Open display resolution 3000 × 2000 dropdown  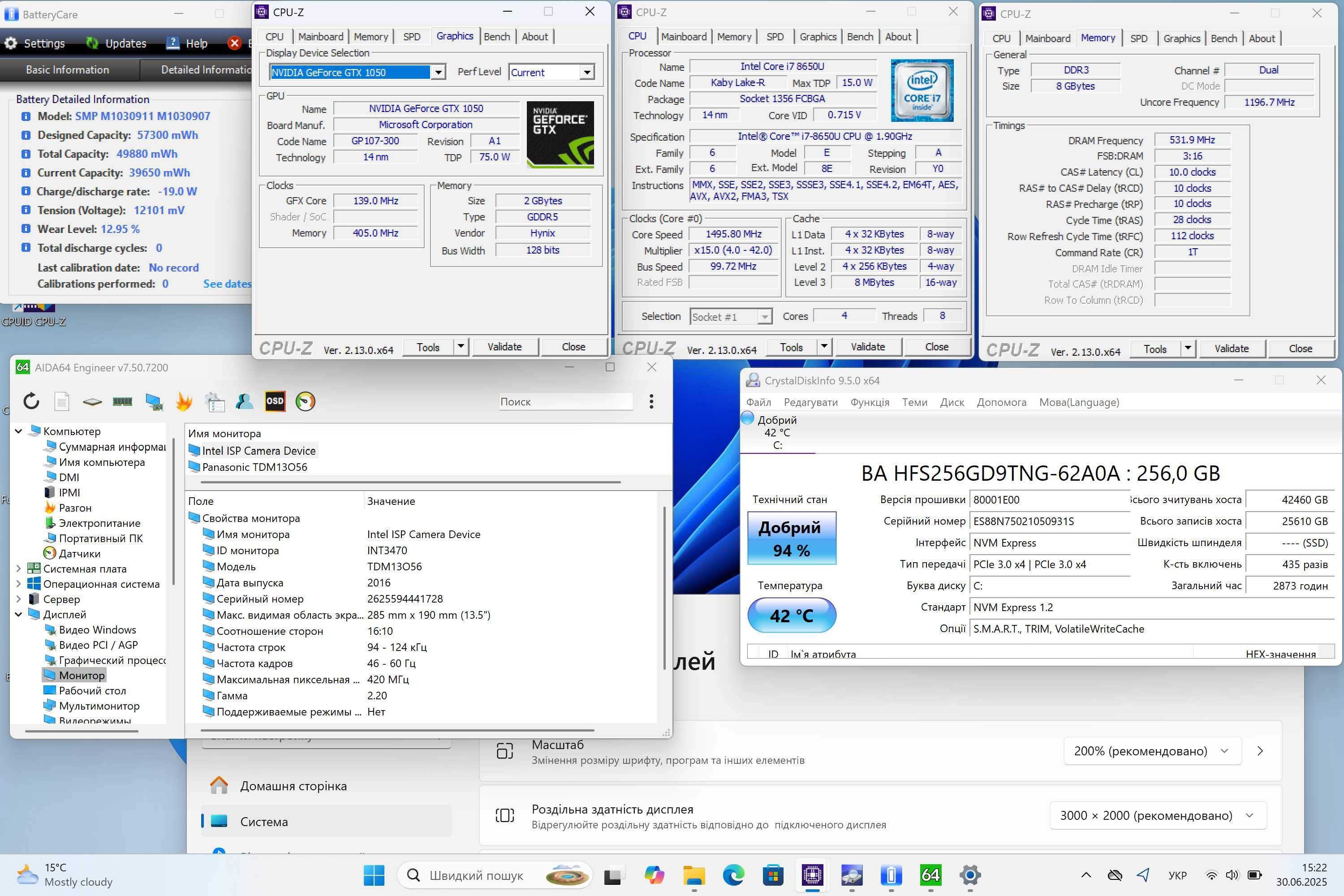pyautogui.click(x=1158, y=815)
